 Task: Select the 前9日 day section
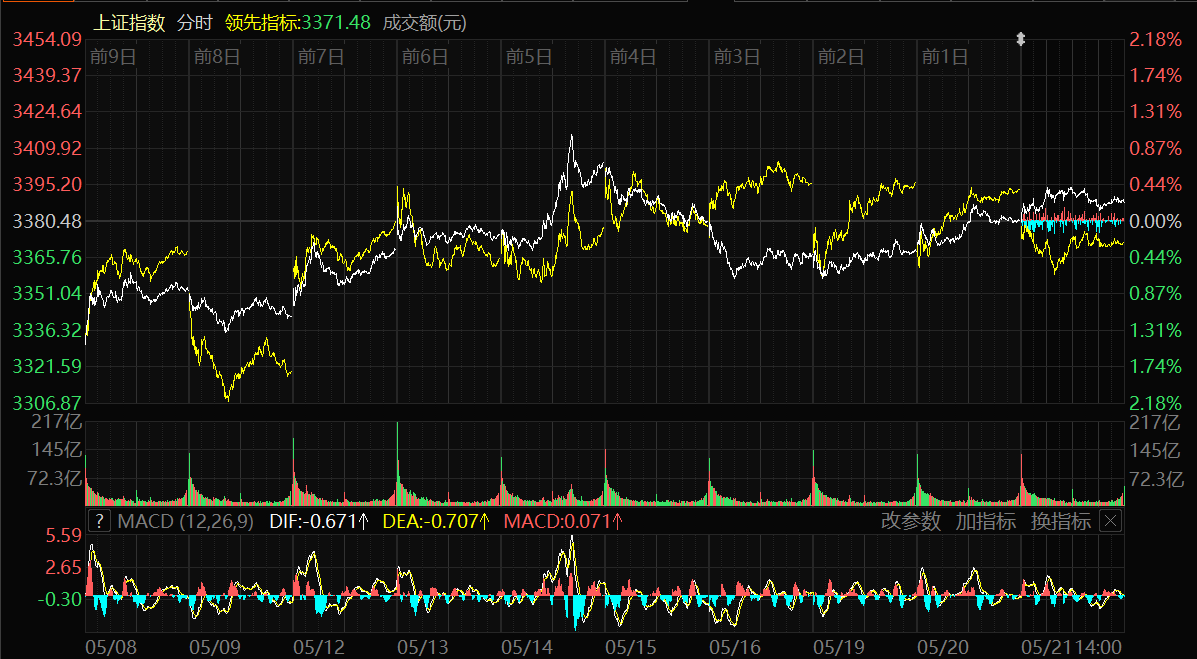[112, 57]
